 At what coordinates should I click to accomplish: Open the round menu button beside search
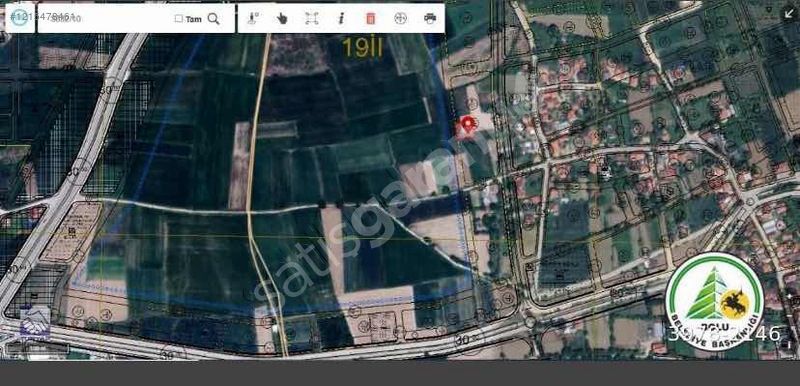point(20,17)
